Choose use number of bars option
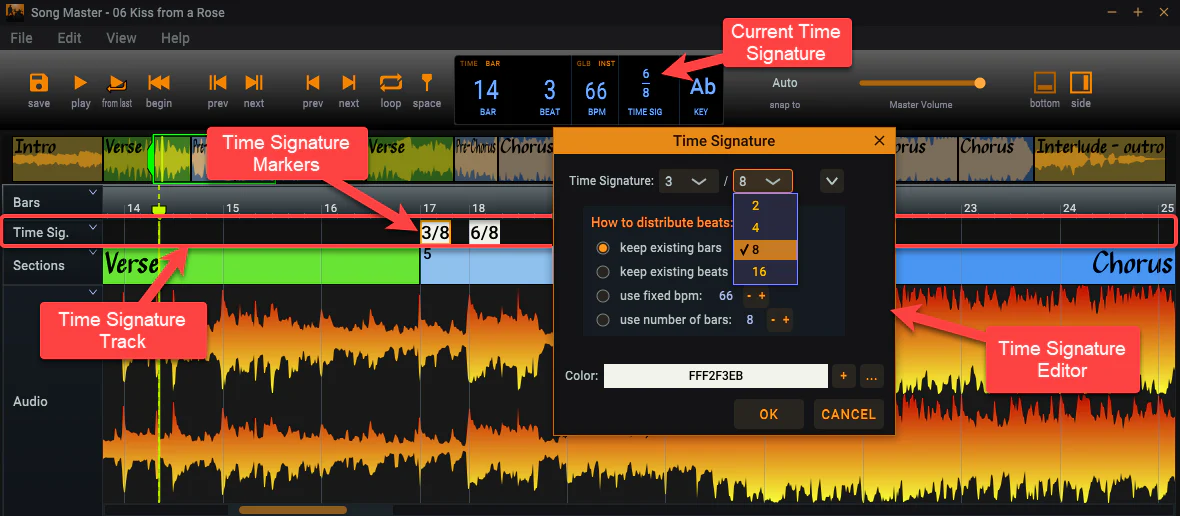Image resolution: width=1180 pixels, height=516 pixels. pyautogui.click(x=603, y=320)
